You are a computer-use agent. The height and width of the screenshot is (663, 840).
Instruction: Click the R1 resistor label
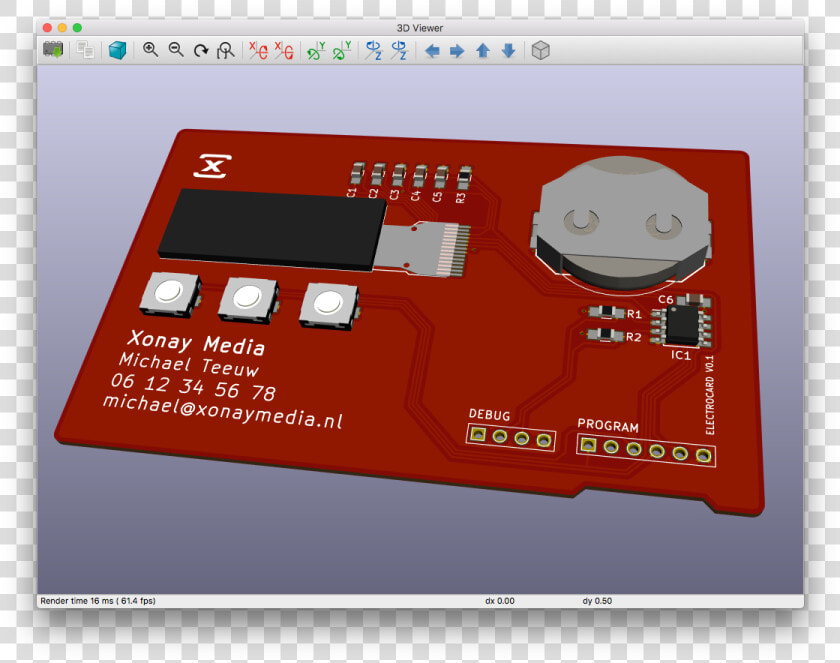click(x=634, y=314)
